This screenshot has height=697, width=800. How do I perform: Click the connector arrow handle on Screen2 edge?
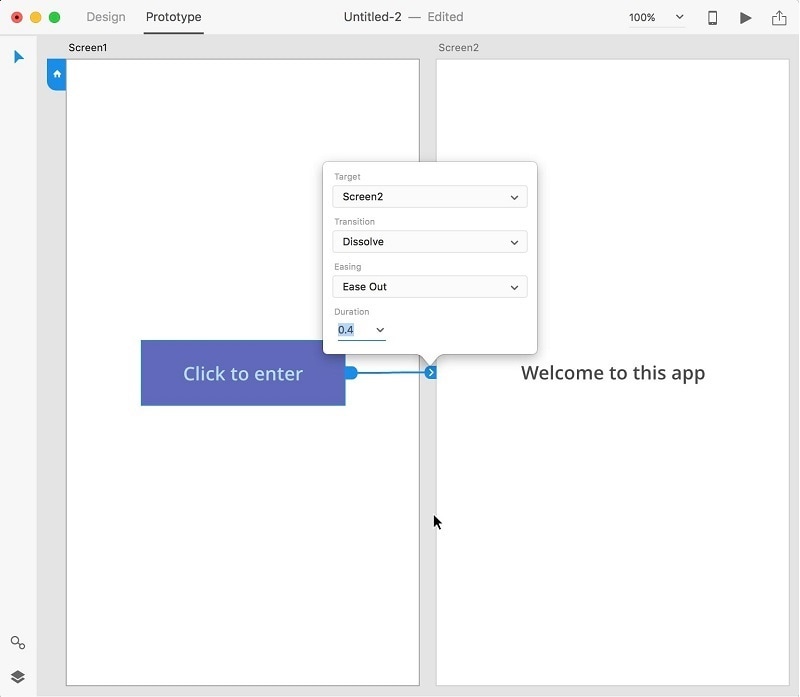[431, 372]
